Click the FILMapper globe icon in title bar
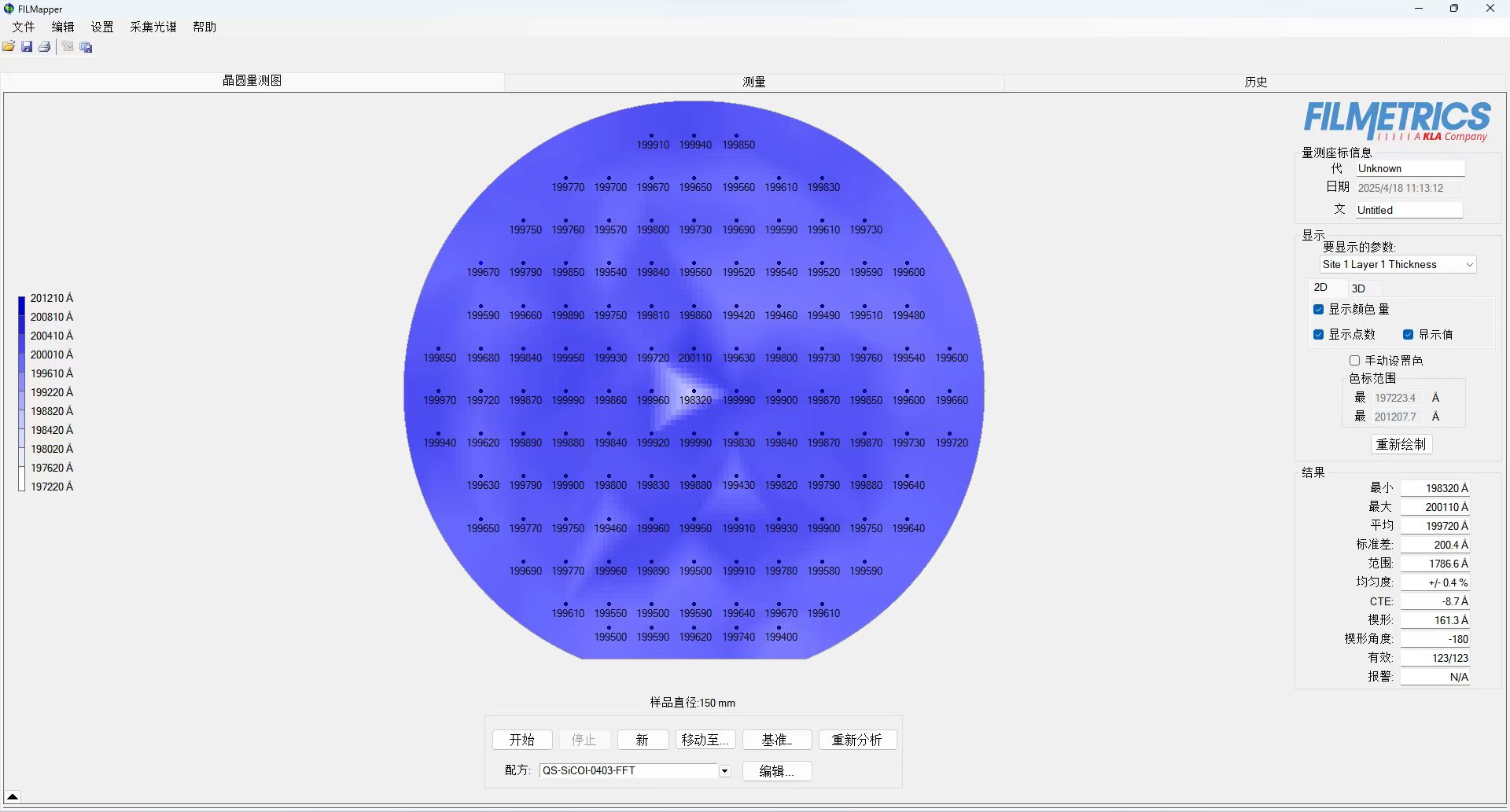This screenshot has height=812, width=1510. (9, 9)
